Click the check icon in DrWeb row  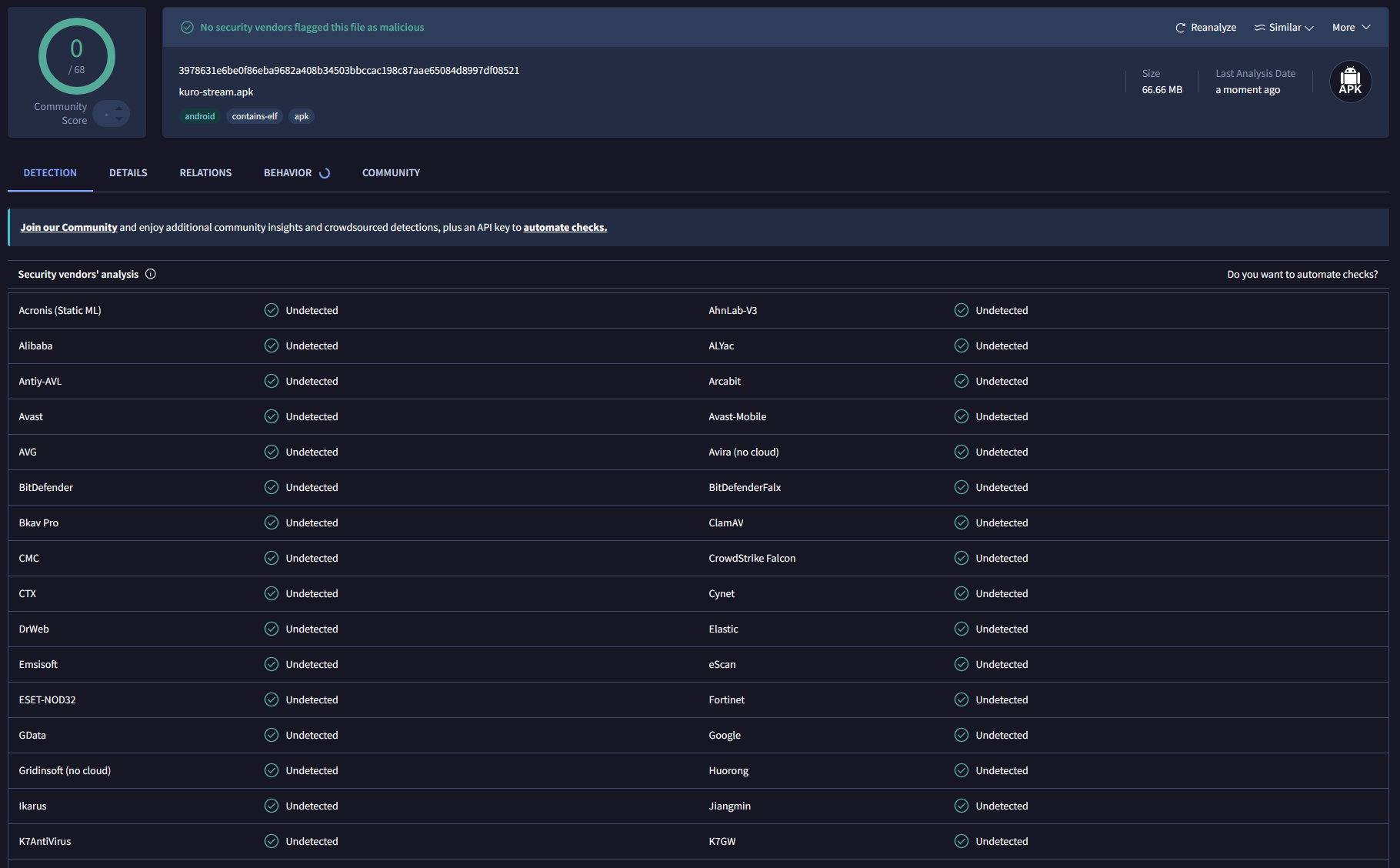(272, 629)
